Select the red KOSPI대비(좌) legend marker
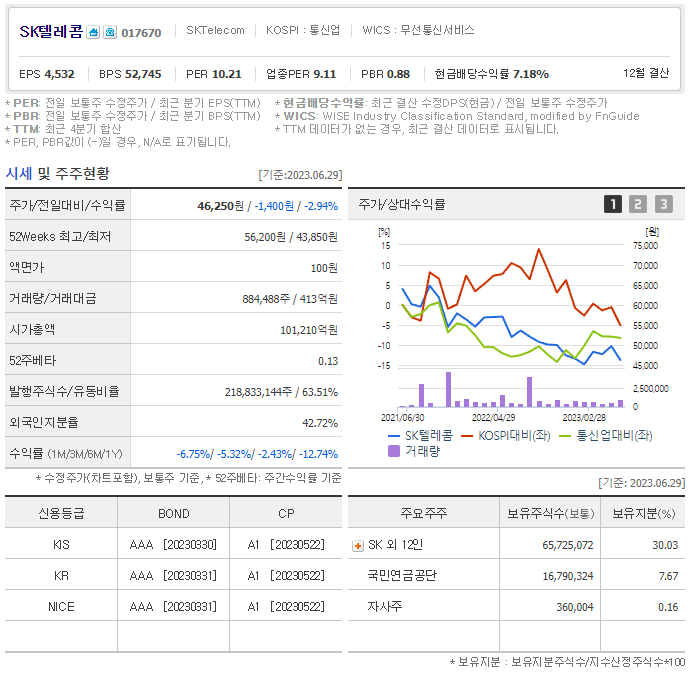 coord(467,436)
